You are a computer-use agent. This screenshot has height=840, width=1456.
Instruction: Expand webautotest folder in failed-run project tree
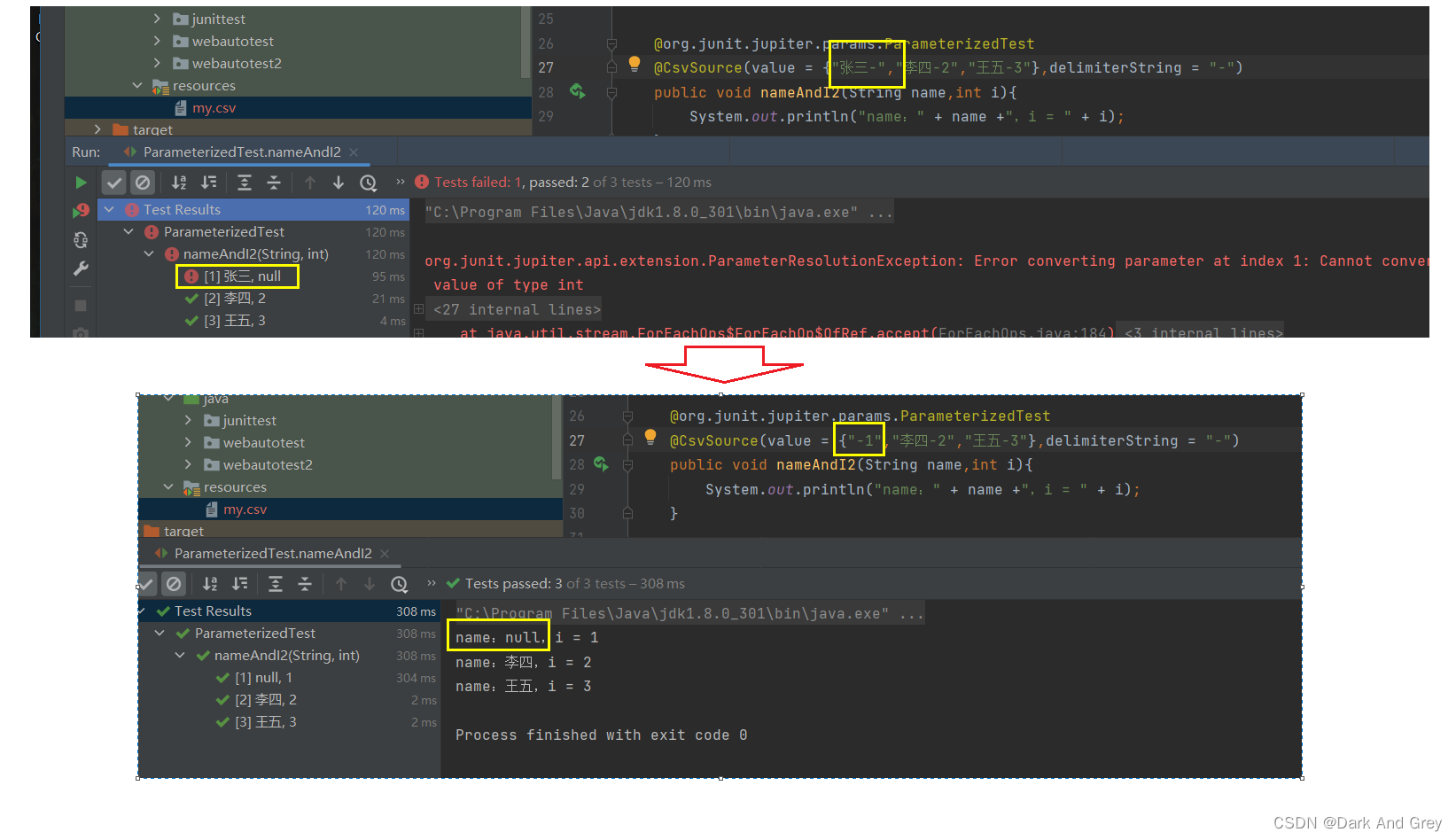pos(157,41)
